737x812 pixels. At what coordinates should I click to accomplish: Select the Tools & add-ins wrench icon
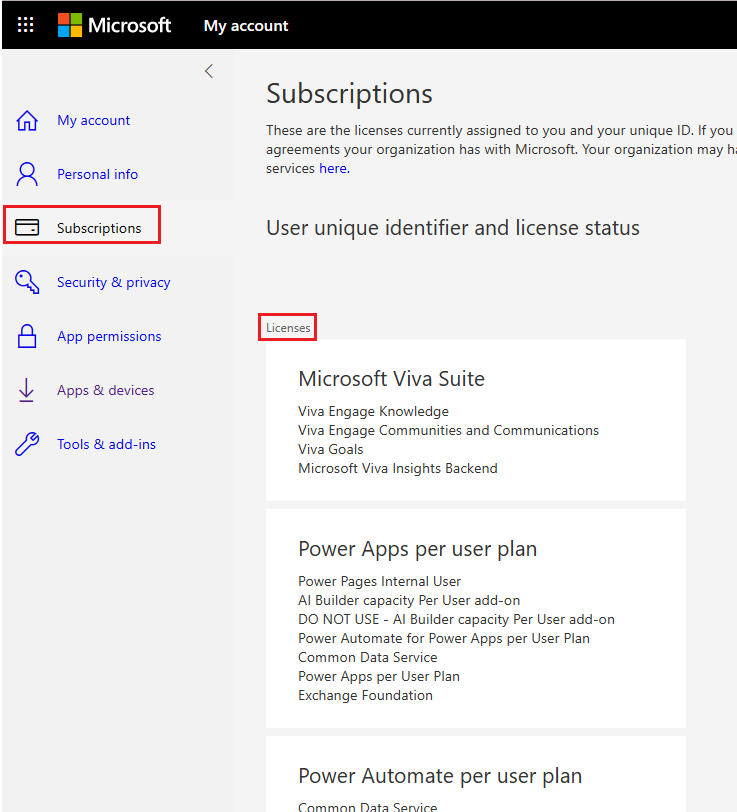[27, 444]
